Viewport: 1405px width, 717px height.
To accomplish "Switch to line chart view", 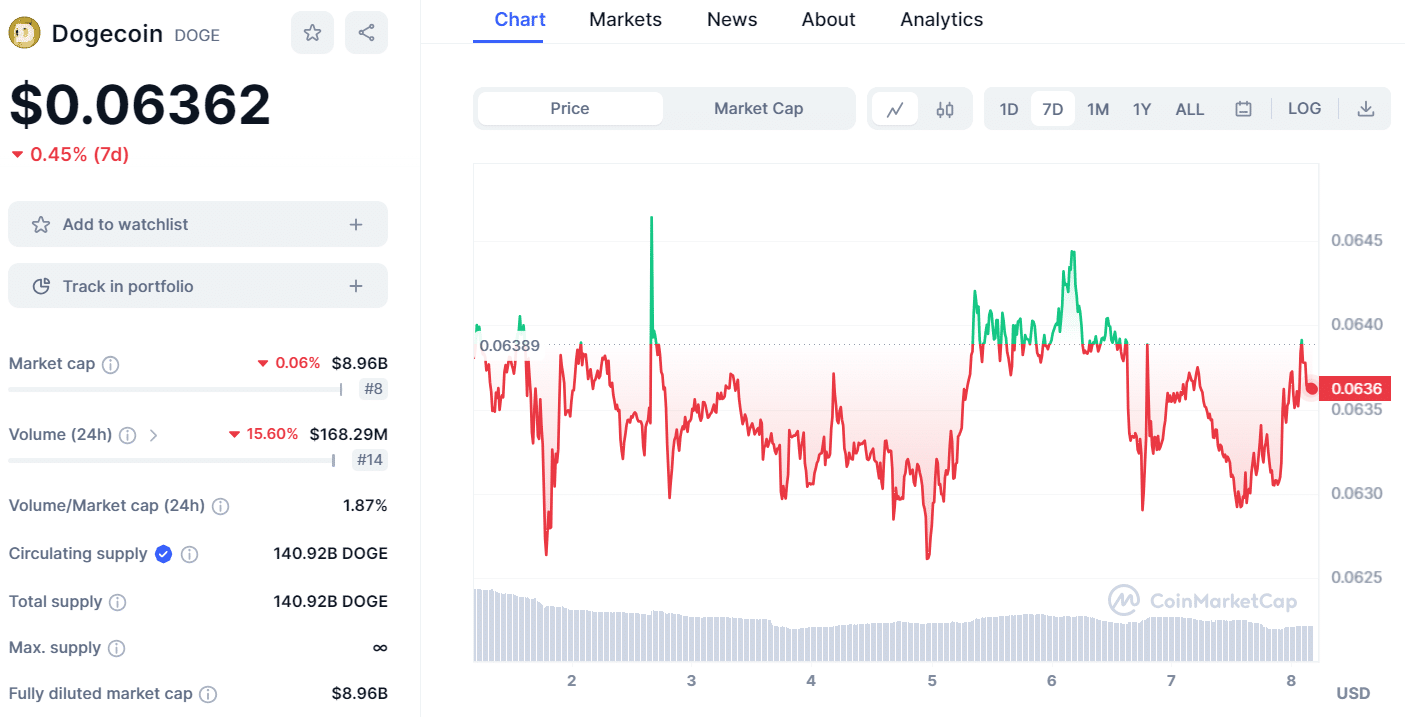I will [895, 109].
